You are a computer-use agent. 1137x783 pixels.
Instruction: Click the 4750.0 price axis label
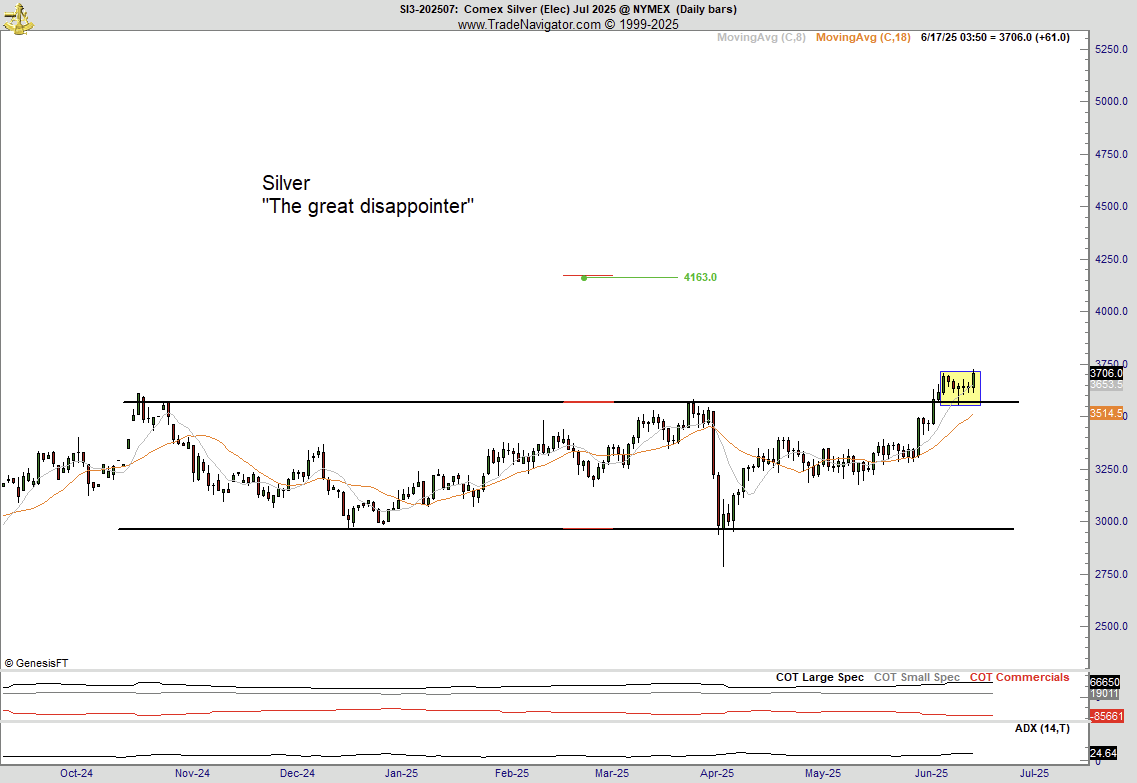click(1111, 154)
